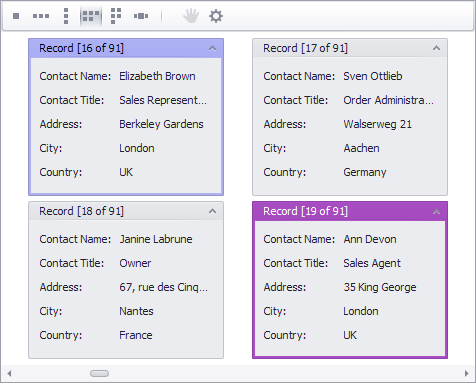Toggle the multi-row layout icon
The height and width of the screenshot is (383, 476).
pyautogui.click(x=91, y=16)
